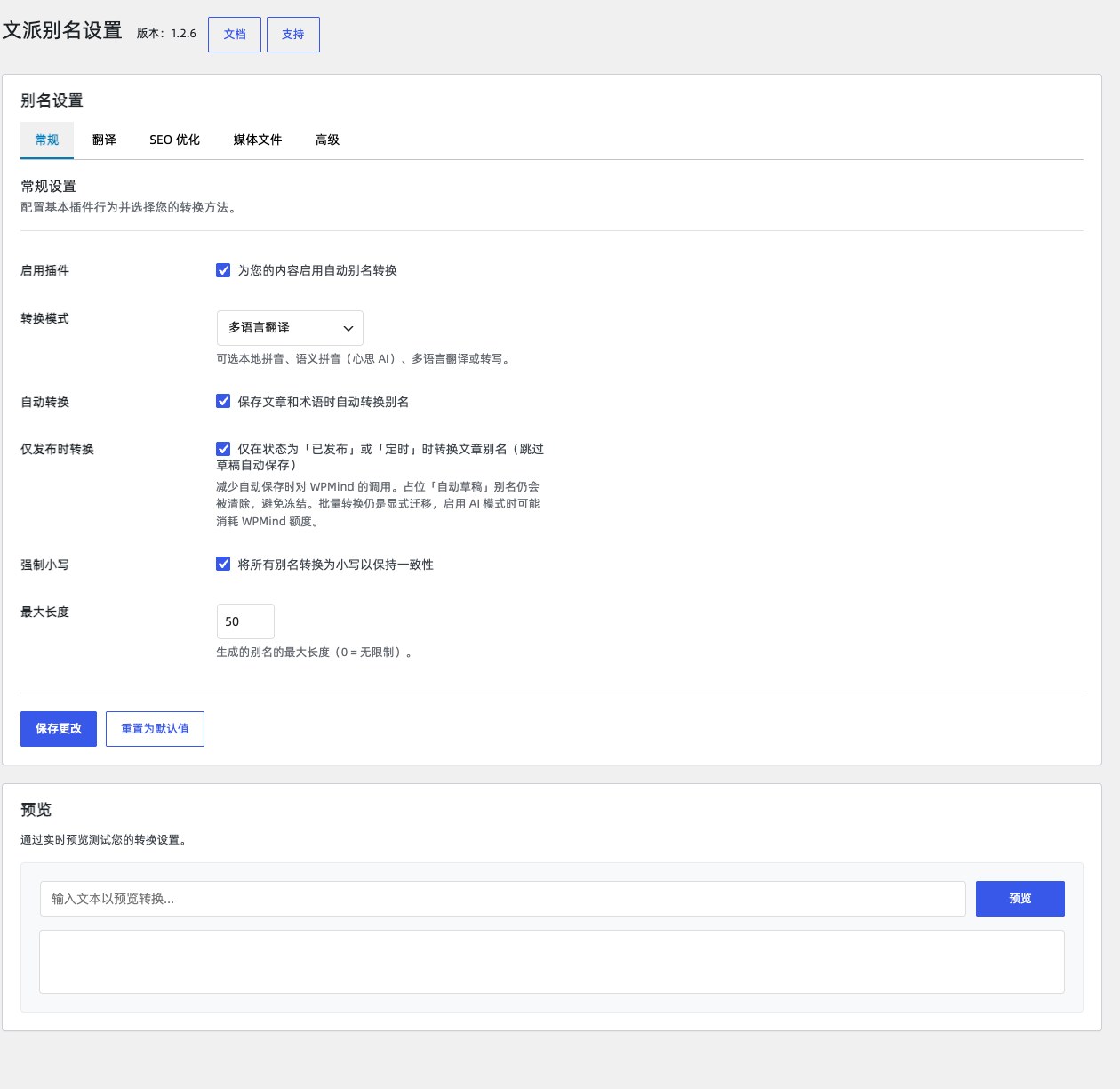Click the empty preview result box
Viewport: 1120px width, 1089px height.
coord(552,962)
